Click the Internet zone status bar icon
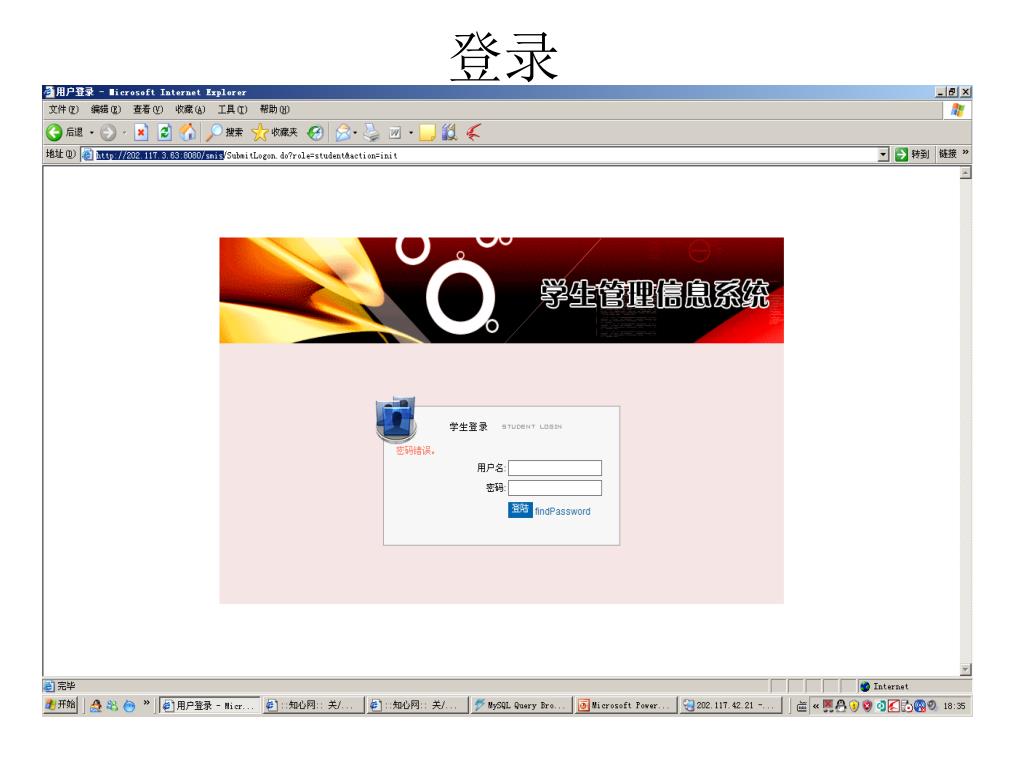The height and width of the screenshot is (768, 1024). click(x=865, y=686)
